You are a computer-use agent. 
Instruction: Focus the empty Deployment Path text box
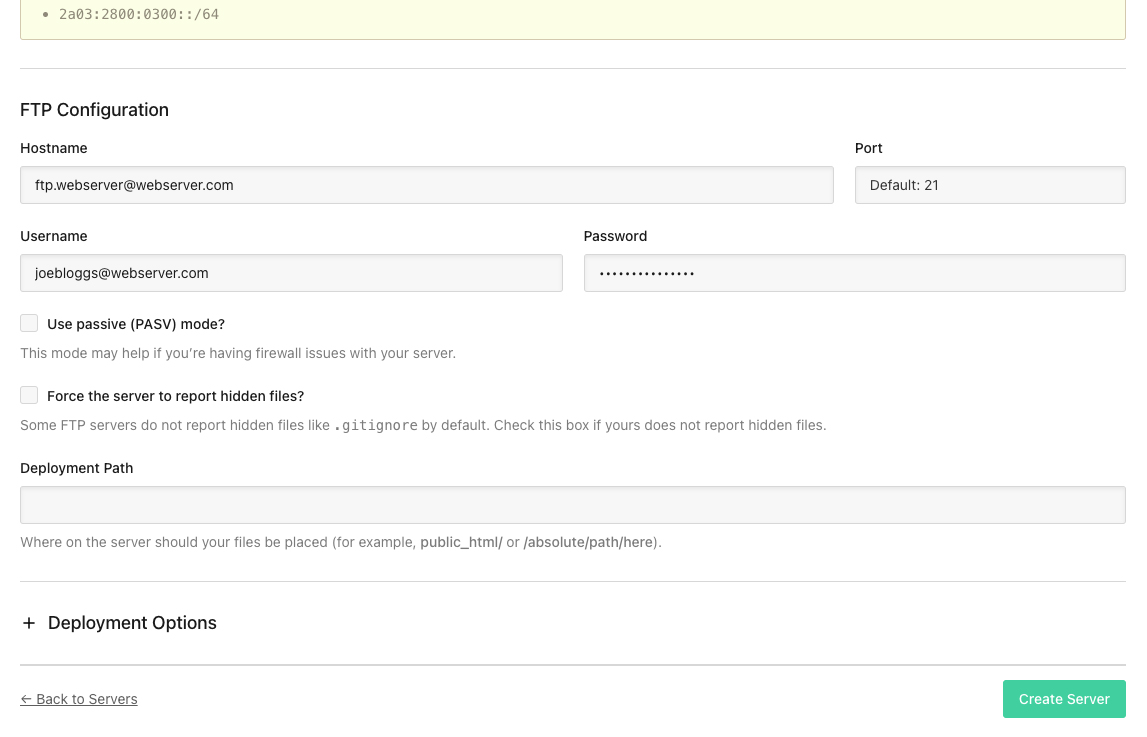click(572, 505)
